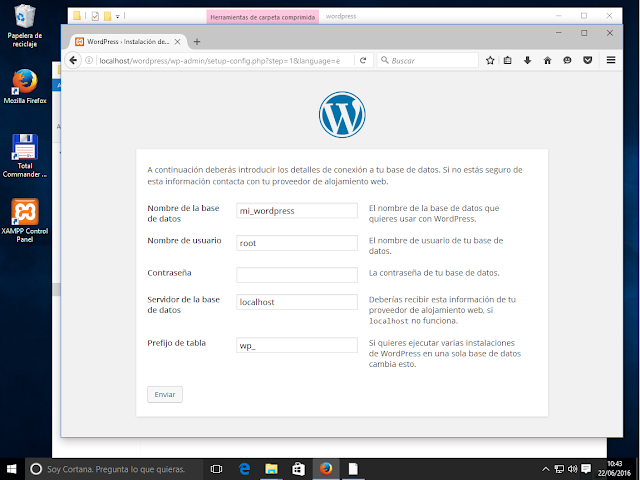
Task: Click the Firefox back arrow button
Action: (73, 60)
